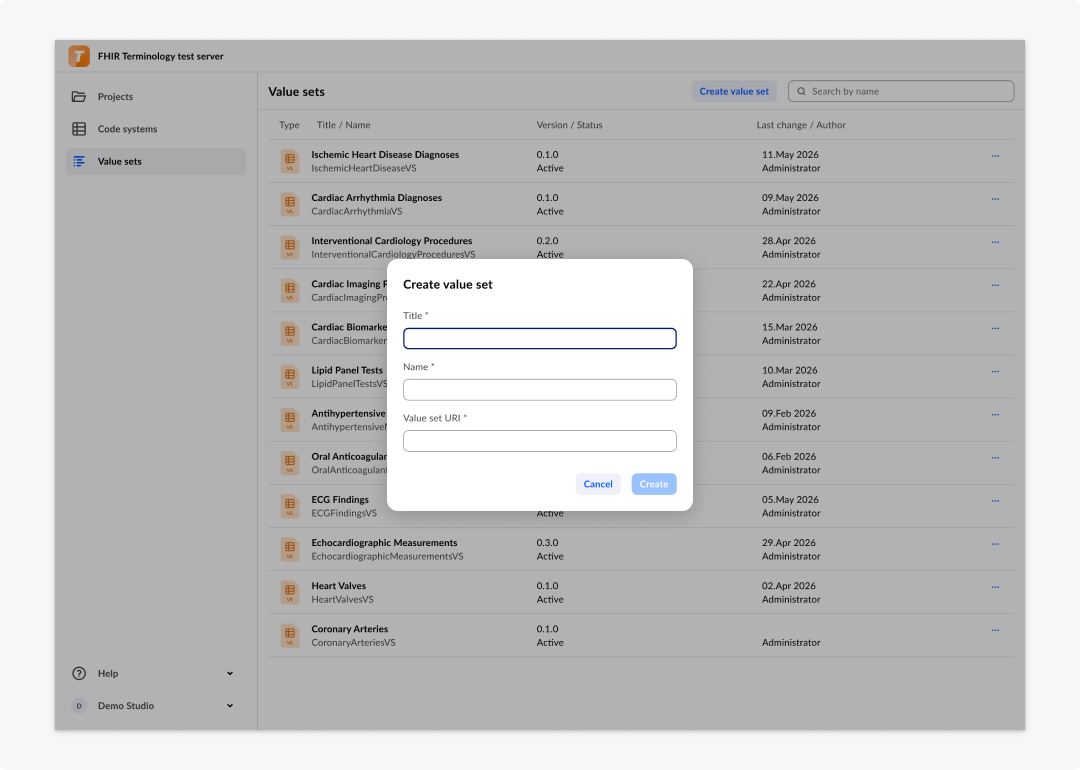Viewport: 1080px width, 770px height.
Task: Open Heart Valves value set
Action: coord(339,586)
